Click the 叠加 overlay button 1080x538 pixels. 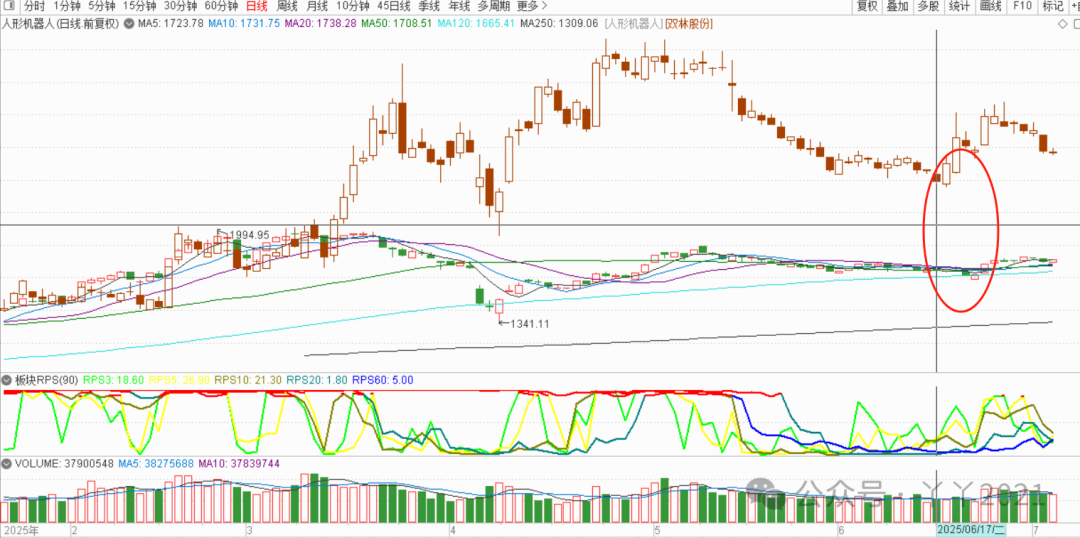[x=897, y=6]
